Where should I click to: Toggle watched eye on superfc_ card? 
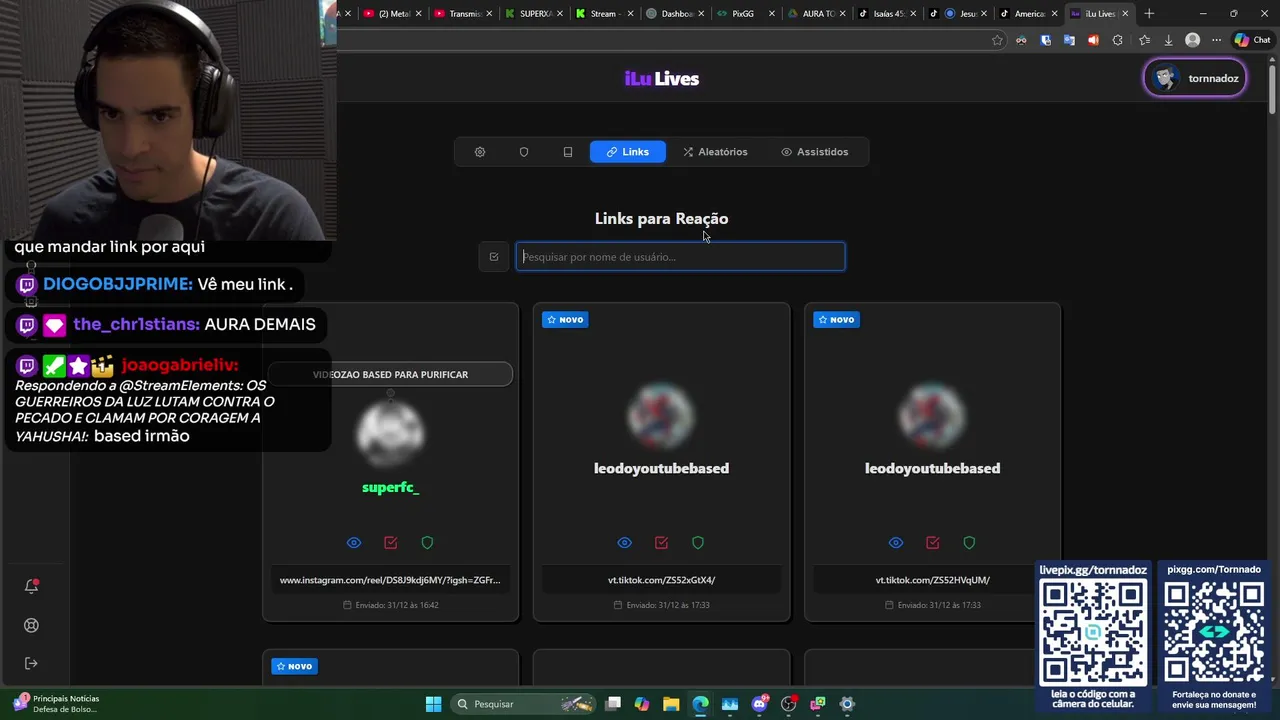tap(354, 543)
